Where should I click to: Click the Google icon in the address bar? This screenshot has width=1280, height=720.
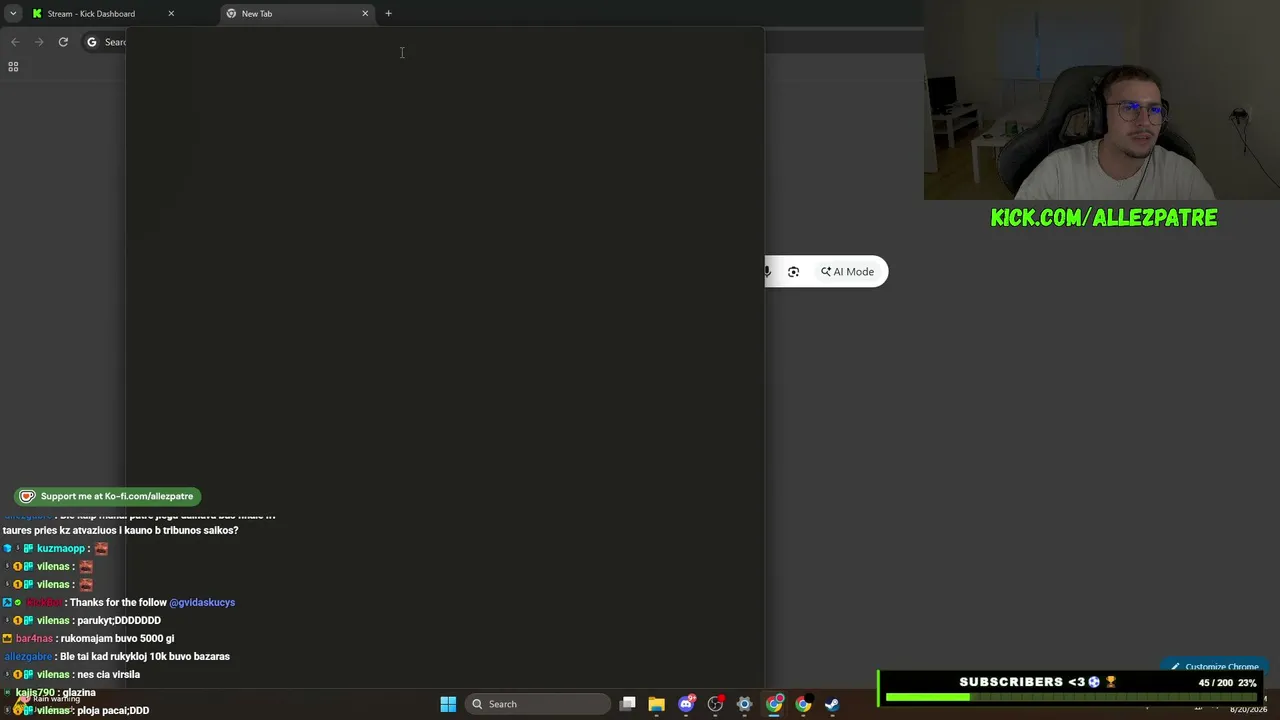coord(92,42)
